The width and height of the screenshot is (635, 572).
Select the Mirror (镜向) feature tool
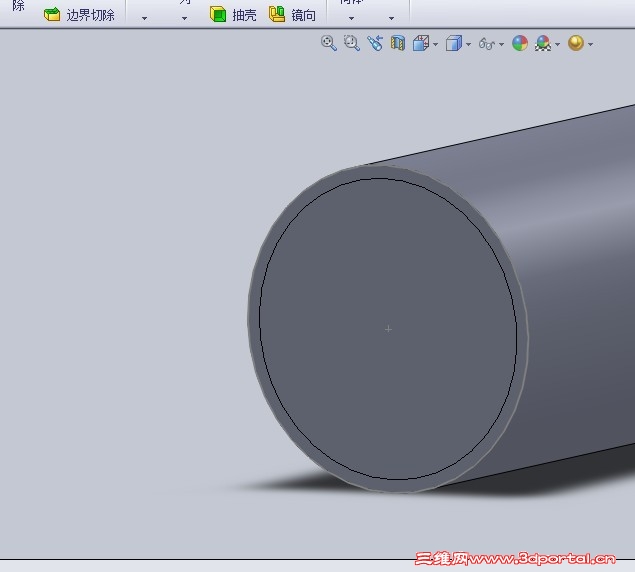(292, 15)
